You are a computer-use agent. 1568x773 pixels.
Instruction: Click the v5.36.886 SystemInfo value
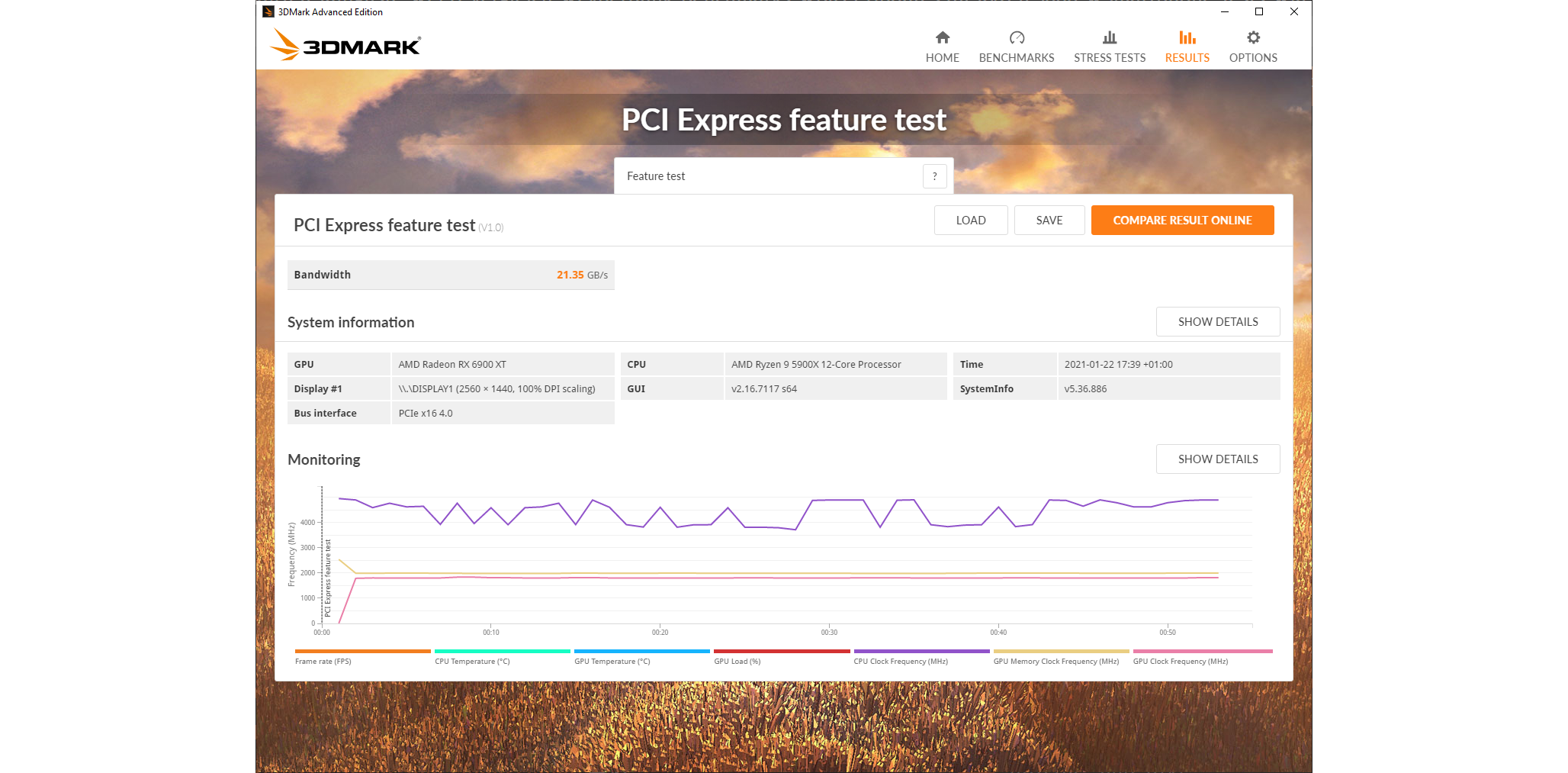tap(1168, 389)
